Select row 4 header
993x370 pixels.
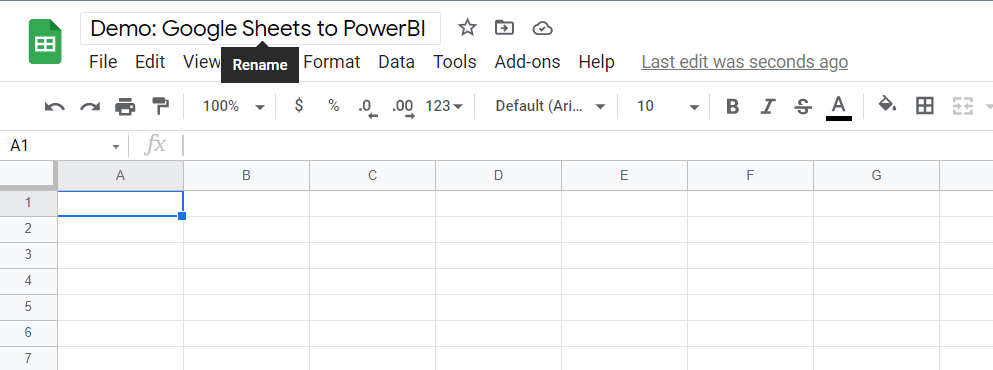(x=28, y=281)
